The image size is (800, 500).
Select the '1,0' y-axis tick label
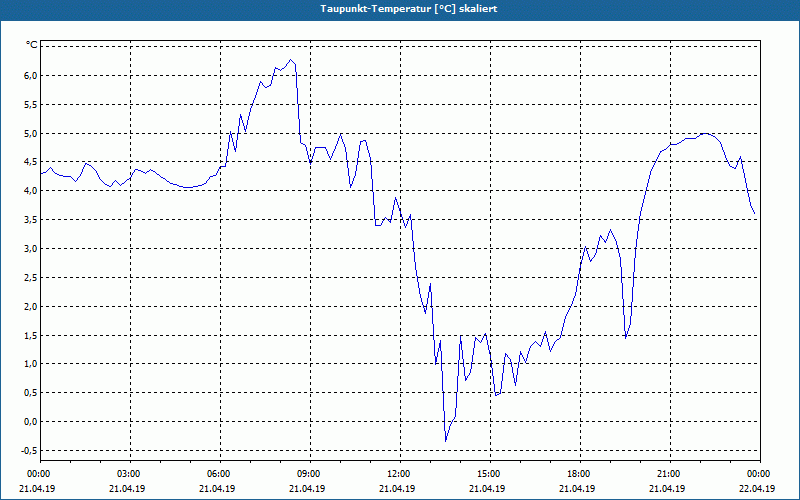(x=31, y=364)
